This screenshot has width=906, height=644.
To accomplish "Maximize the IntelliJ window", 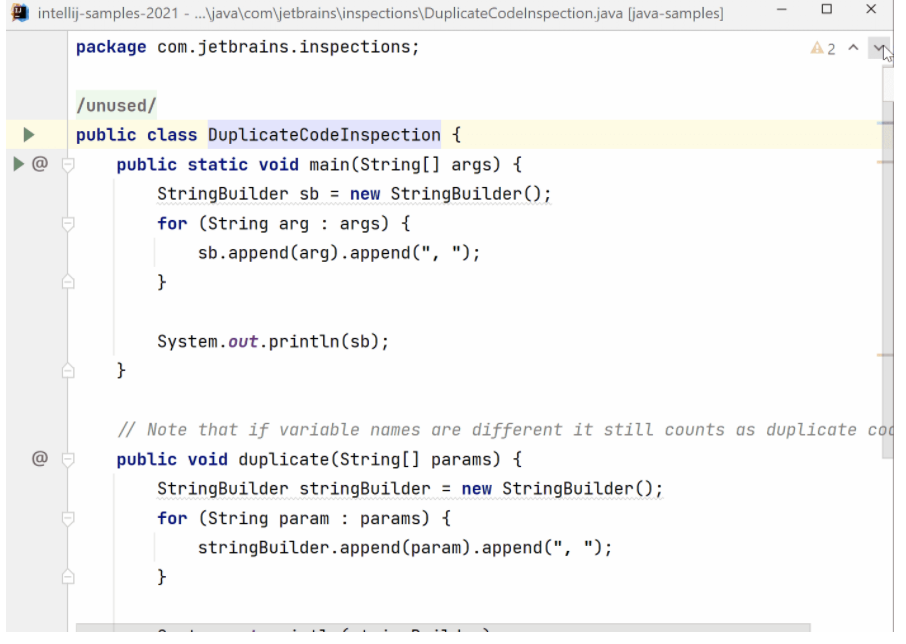I will point(827,12).
